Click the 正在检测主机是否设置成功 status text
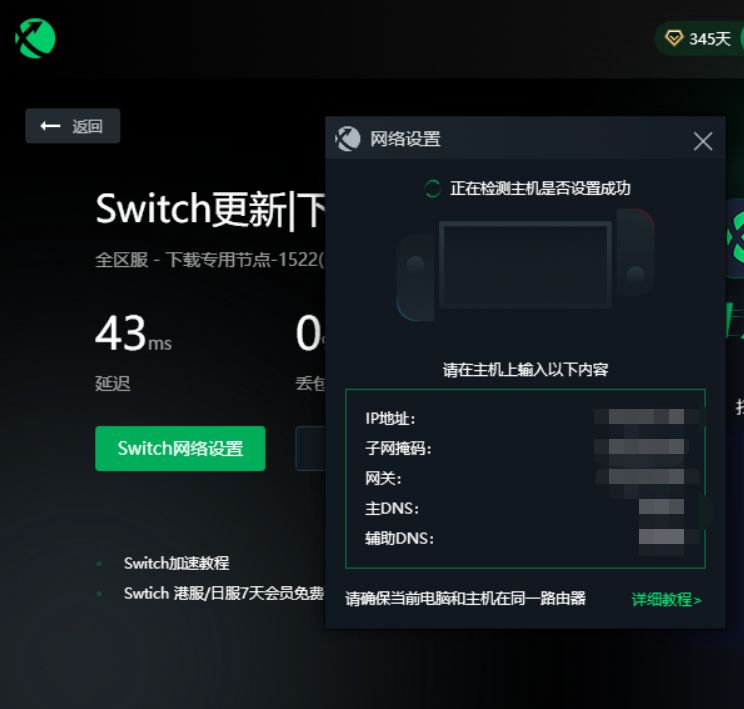The image size is (744, 709). (540, 188)
